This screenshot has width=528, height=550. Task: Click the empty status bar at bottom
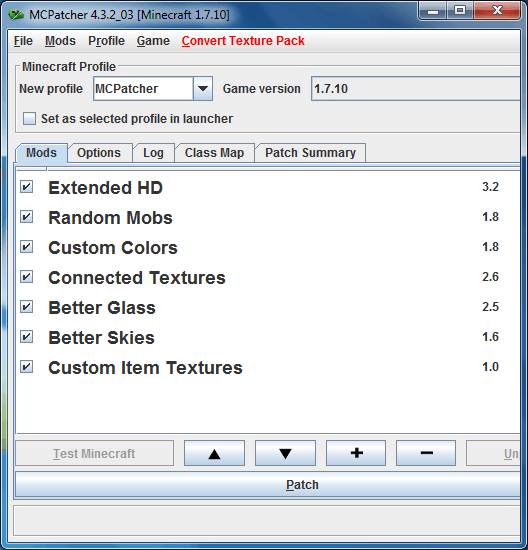point(267,521)
